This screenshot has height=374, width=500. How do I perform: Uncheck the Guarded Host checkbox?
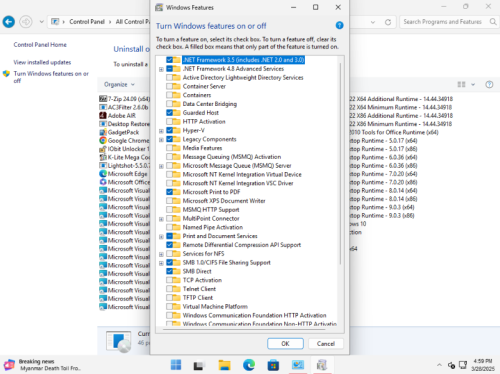click(x=170, y=113)
